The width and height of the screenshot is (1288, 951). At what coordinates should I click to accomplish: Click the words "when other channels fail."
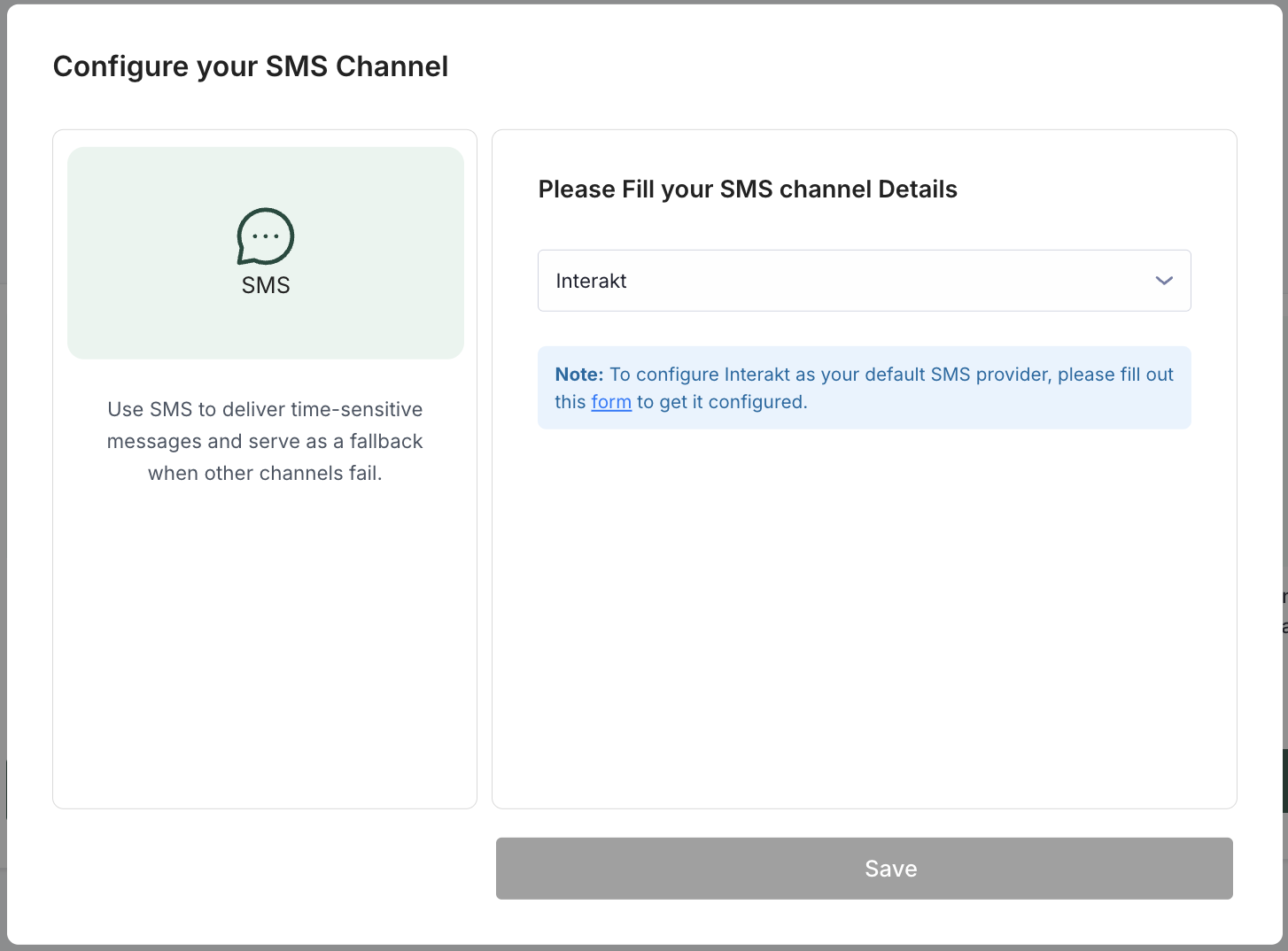point(265,473)
